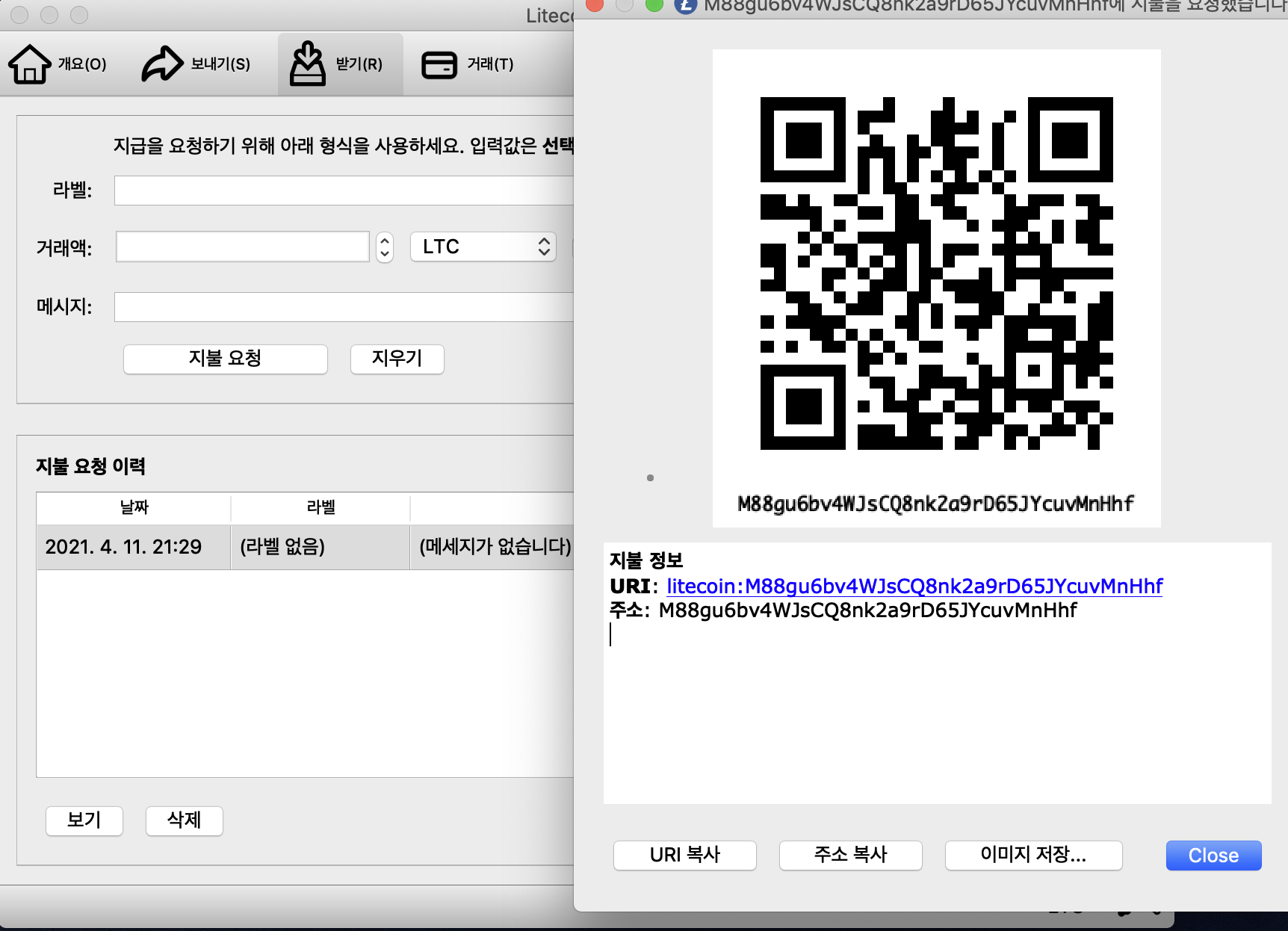Sort history by 날짜 column header
This screenshot has width=1288, height=931.
point(134,507)
